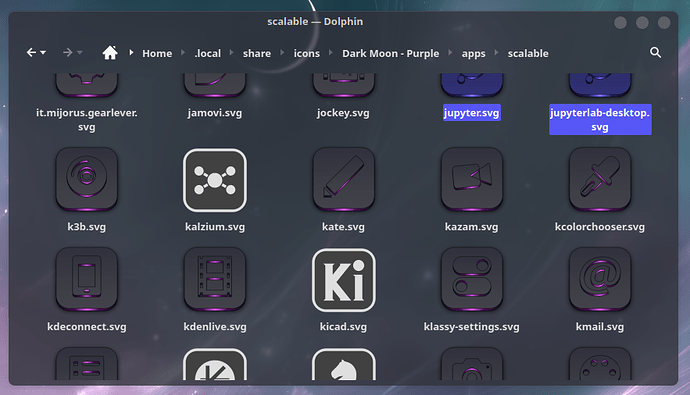Click the highlighted jupyterlab-desktop.svg icon
This screenshot has width=690, height=395.
coord(600,85)
